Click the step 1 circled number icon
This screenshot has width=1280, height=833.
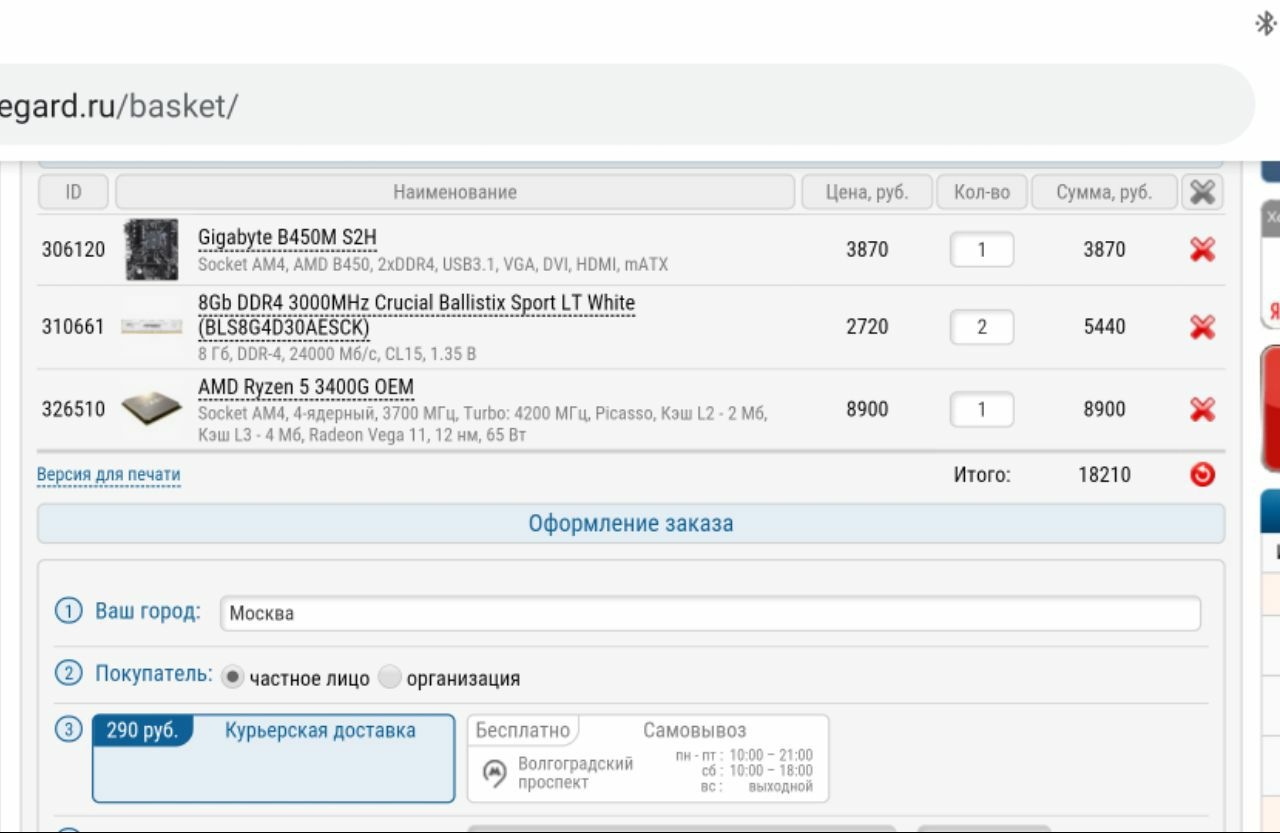click(x=68, y=611)
